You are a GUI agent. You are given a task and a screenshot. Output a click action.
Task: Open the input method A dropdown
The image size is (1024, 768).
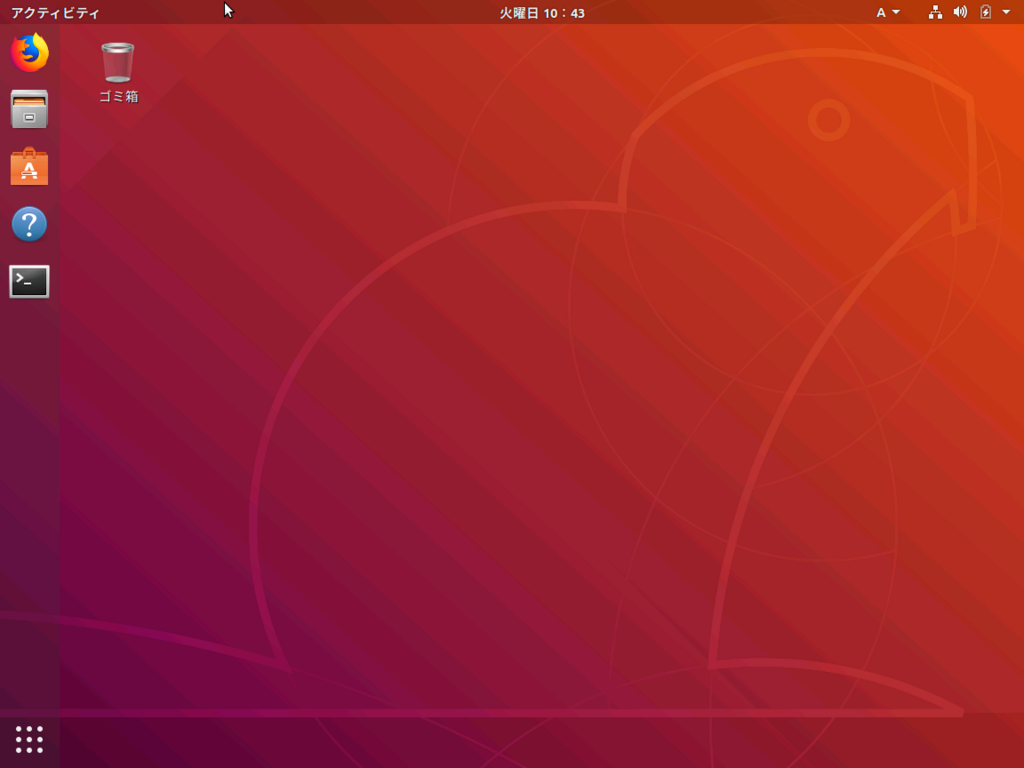click(x=888, y=12)
